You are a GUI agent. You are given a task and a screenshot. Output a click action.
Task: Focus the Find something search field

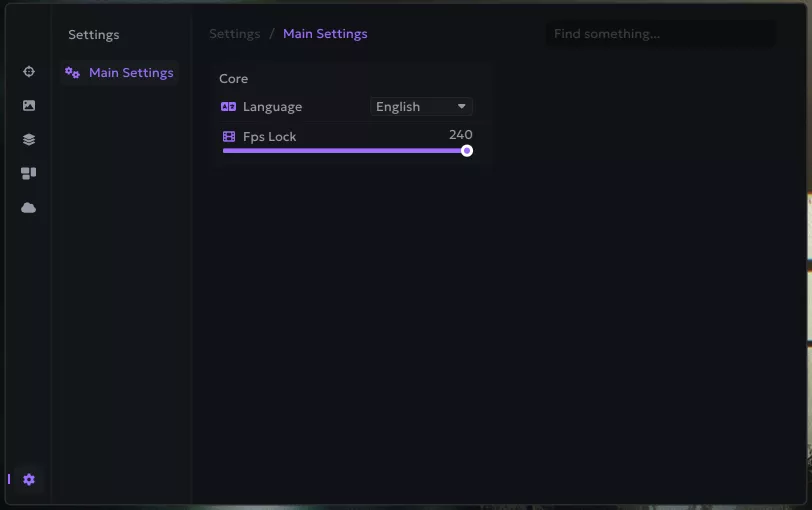click(x=660, y=34)
